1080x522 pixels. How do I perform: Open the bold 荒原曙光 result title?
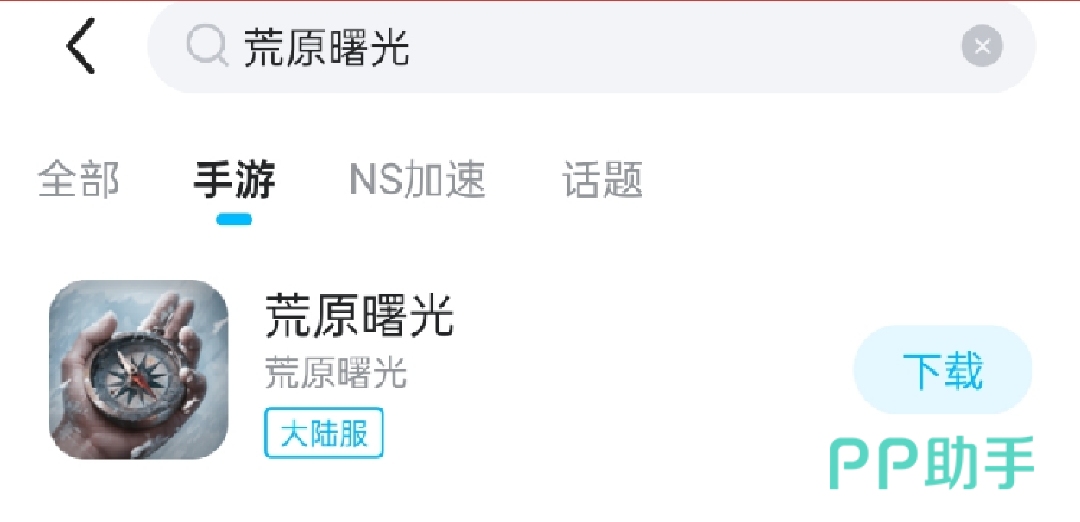coord(359,315)
